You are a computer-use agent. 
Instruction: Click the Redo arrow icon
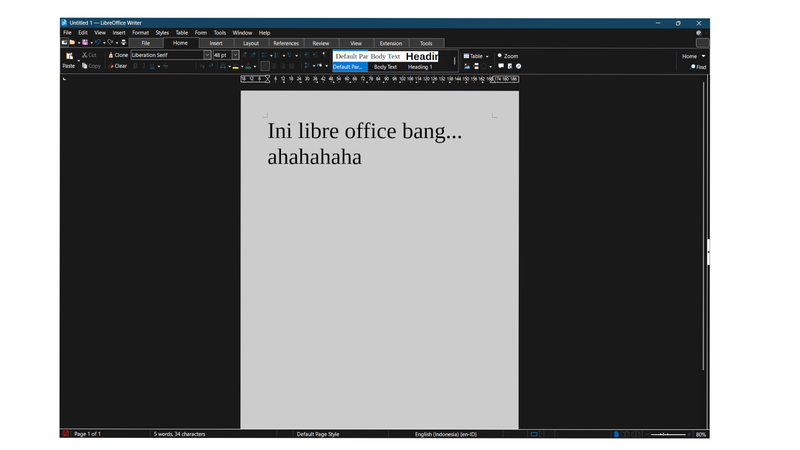click(x=110, y=42)
